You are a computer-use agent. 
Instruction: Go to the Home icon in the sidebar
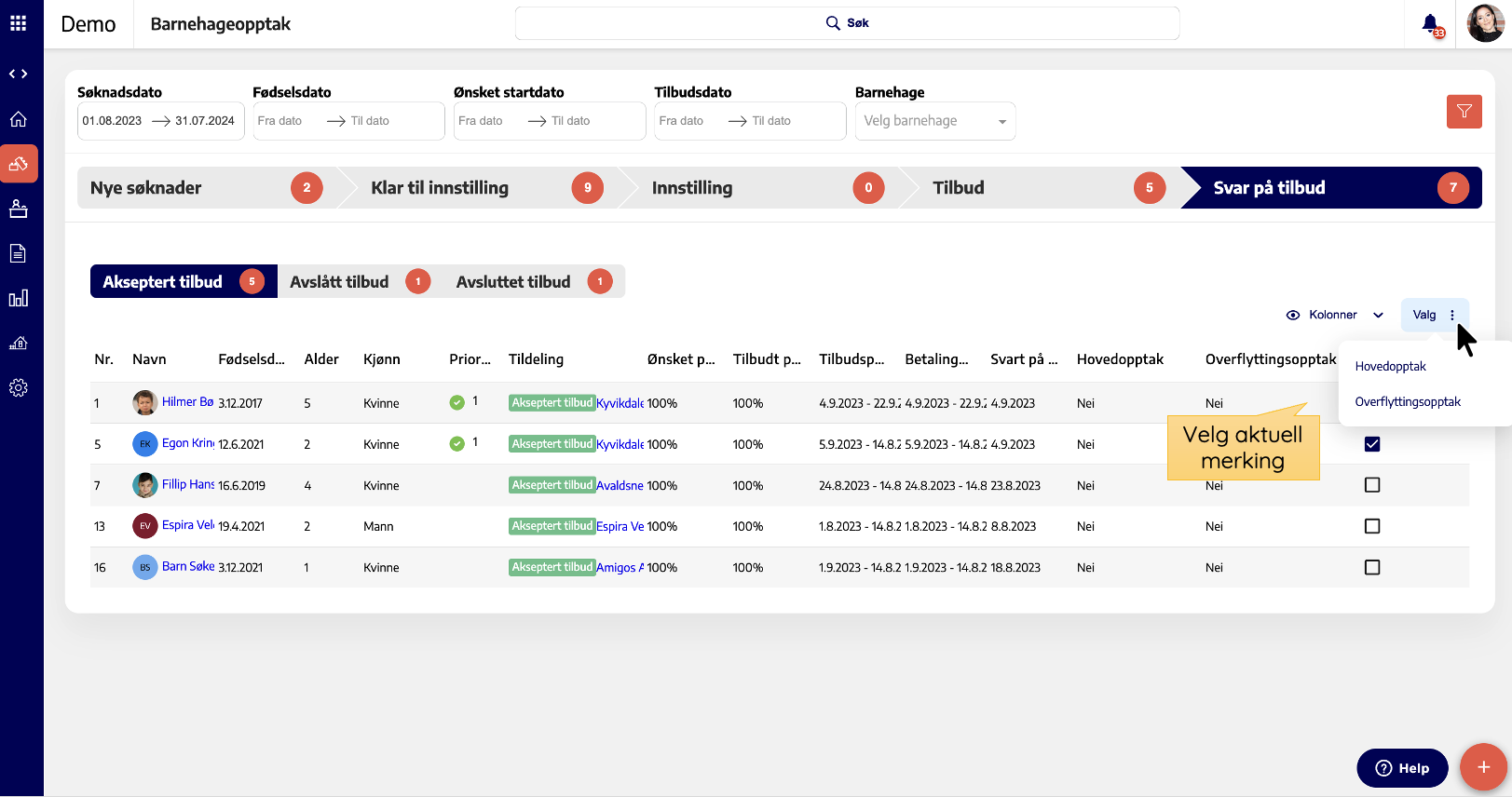[x=18, y=119]
